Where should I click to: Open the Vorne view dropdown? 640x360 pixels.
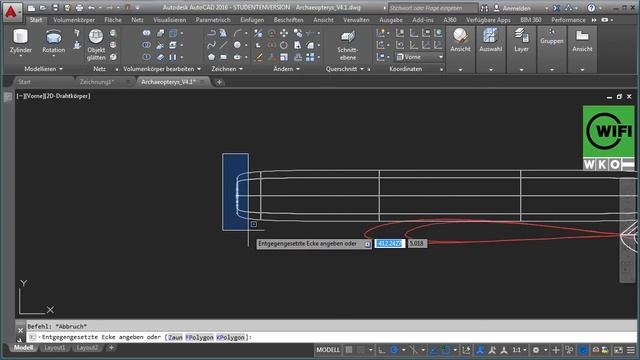[x=420, y=57]
